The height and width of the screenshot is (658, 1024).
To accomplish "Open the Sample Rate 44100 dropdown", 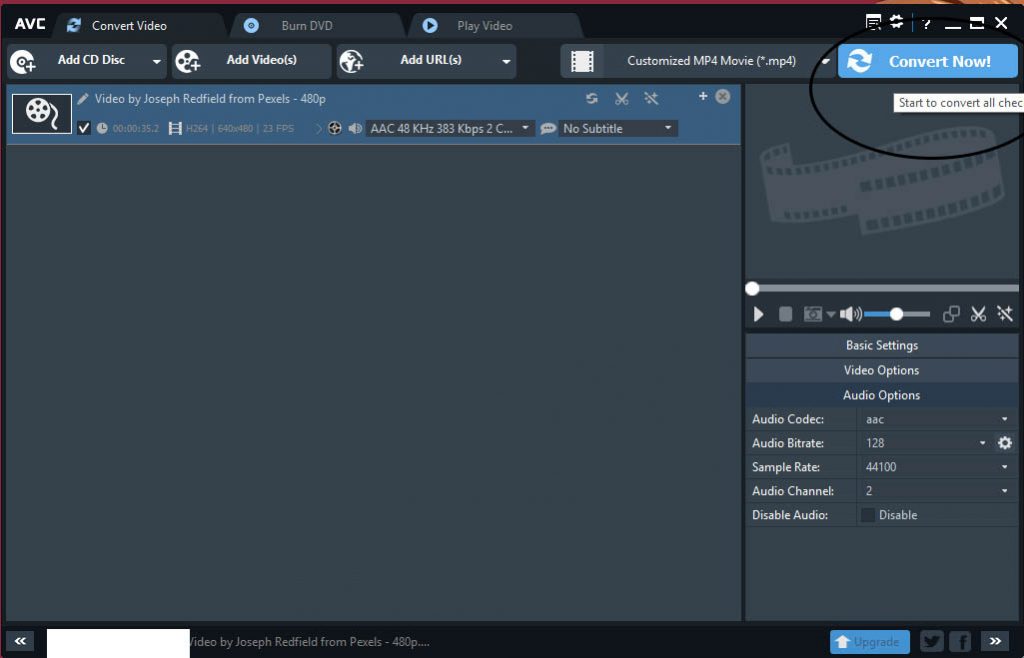I will (x=936, y=467).
